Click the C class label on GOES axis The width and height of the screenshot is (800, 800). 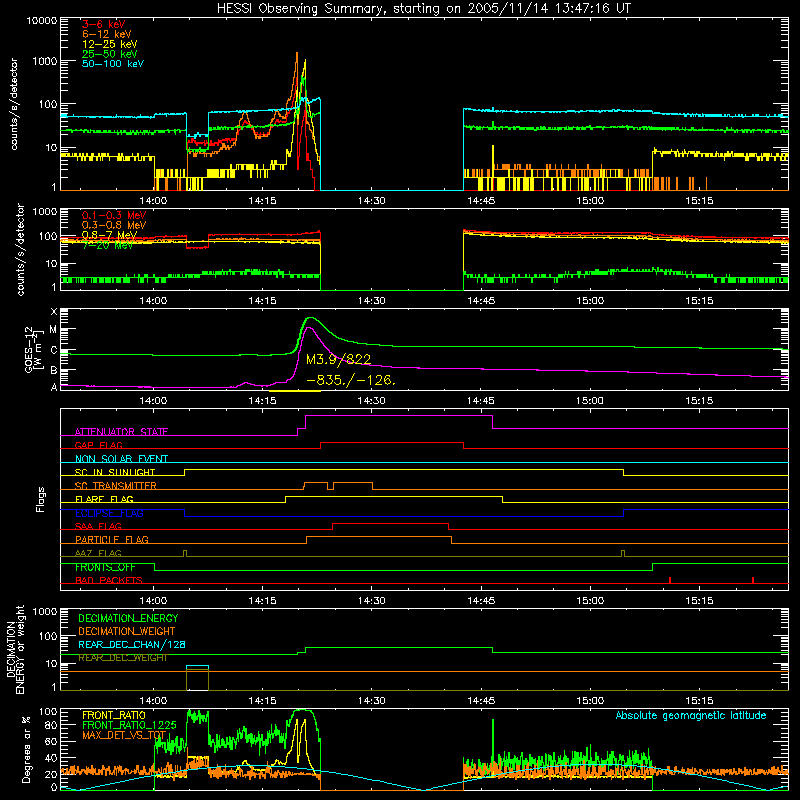54,350
